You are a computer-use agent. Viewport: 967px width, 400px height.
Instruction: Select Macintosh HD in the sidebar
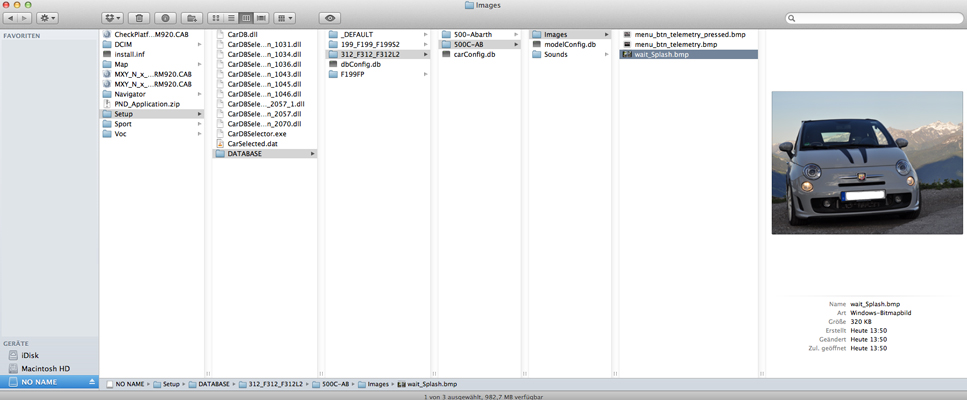[x=45, y=368]
